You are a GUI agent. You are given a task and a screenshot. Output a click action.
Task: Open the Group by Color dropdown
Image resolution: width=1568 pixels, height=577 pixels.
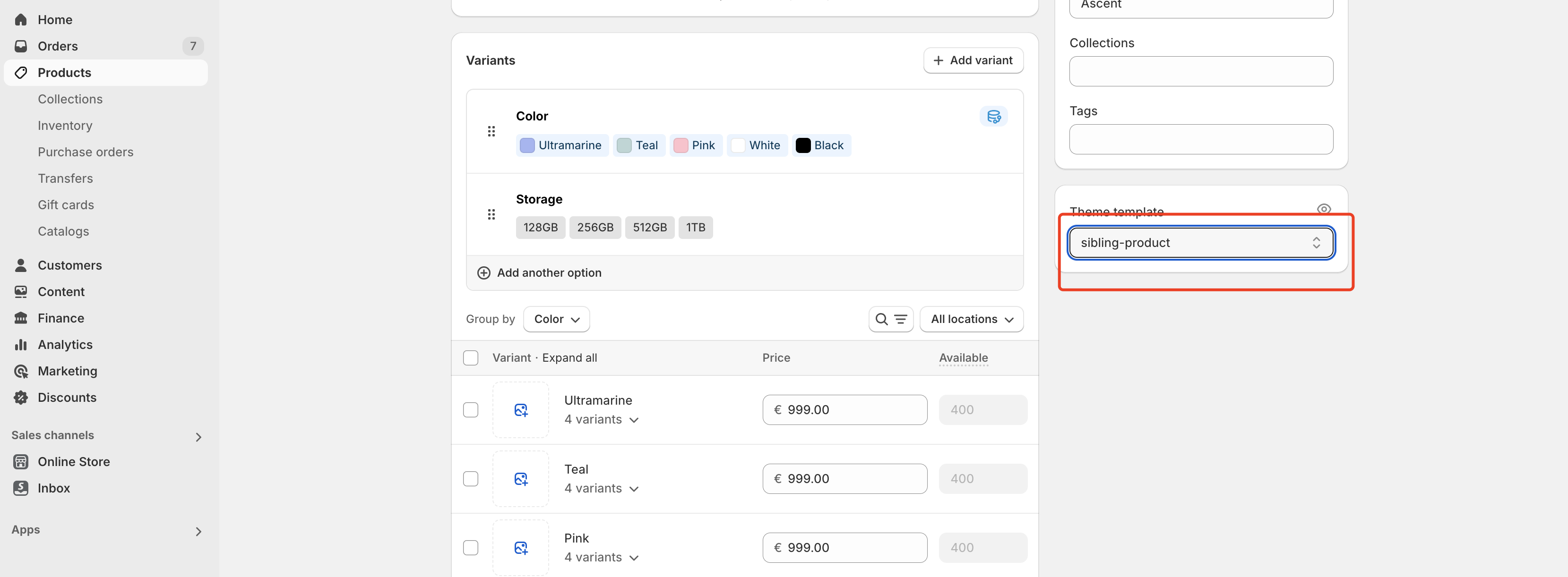coord(556,319)
